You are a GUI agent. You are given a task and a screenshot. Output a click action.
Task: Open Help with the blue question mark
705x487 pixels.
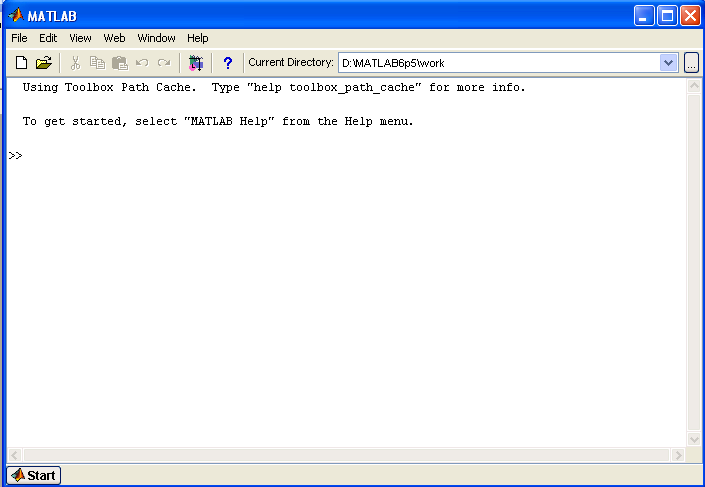pyautogui.click(x=228, y=63)
